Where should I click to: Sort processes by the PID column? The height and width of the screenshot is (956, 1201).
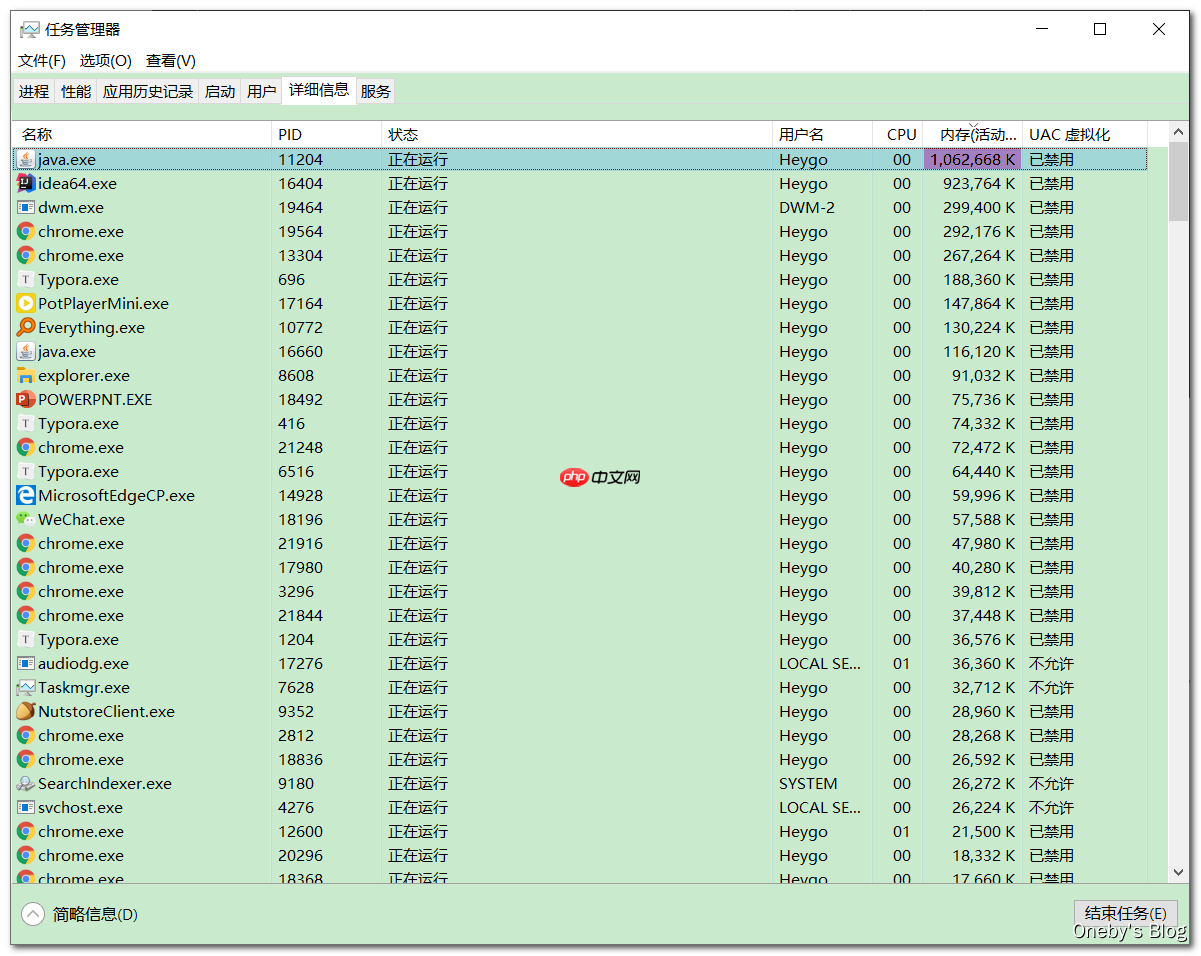(290, 134)
